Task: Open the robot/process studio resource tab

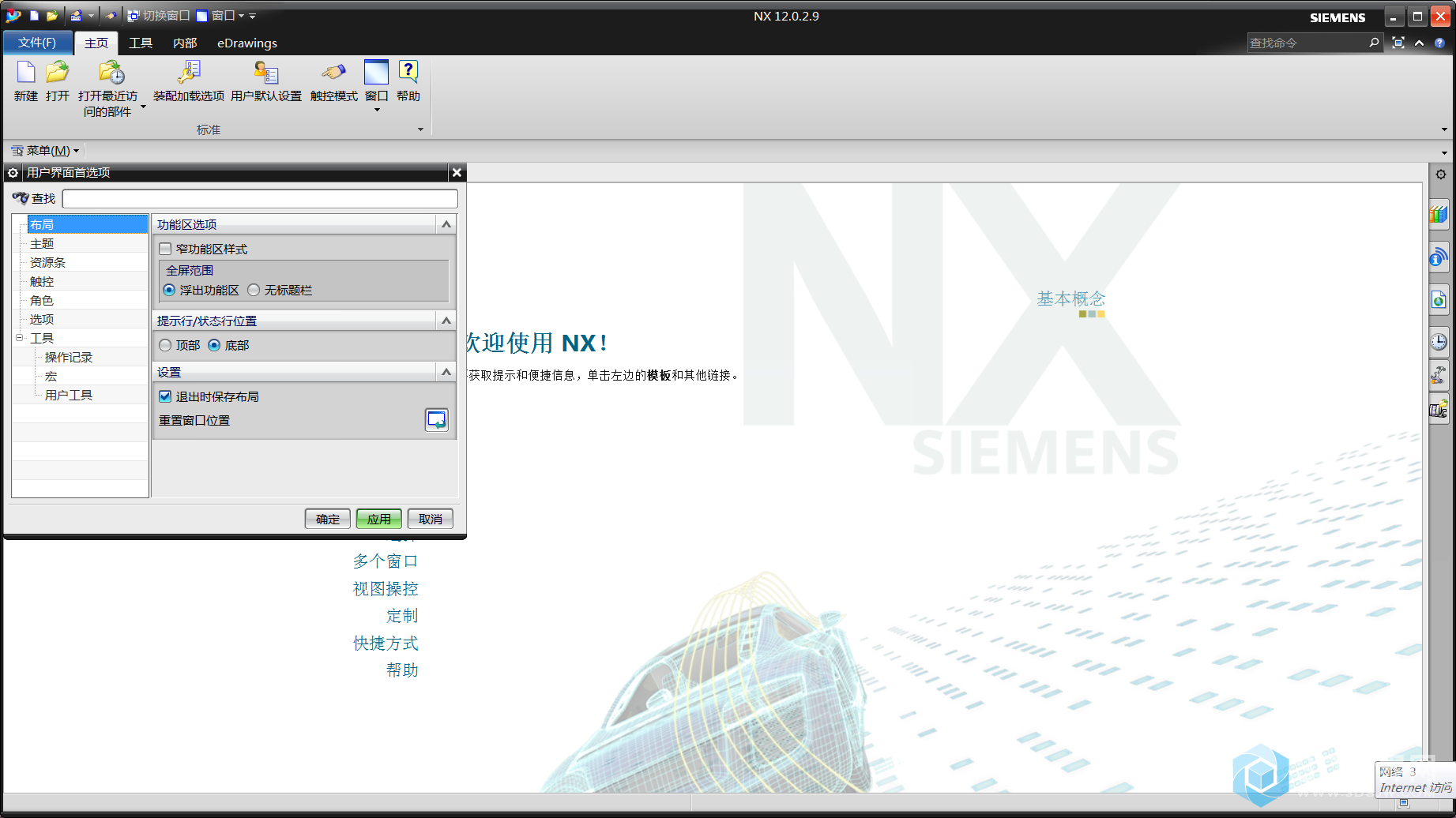Action: pyautogui.click(x=1439, y=374)
